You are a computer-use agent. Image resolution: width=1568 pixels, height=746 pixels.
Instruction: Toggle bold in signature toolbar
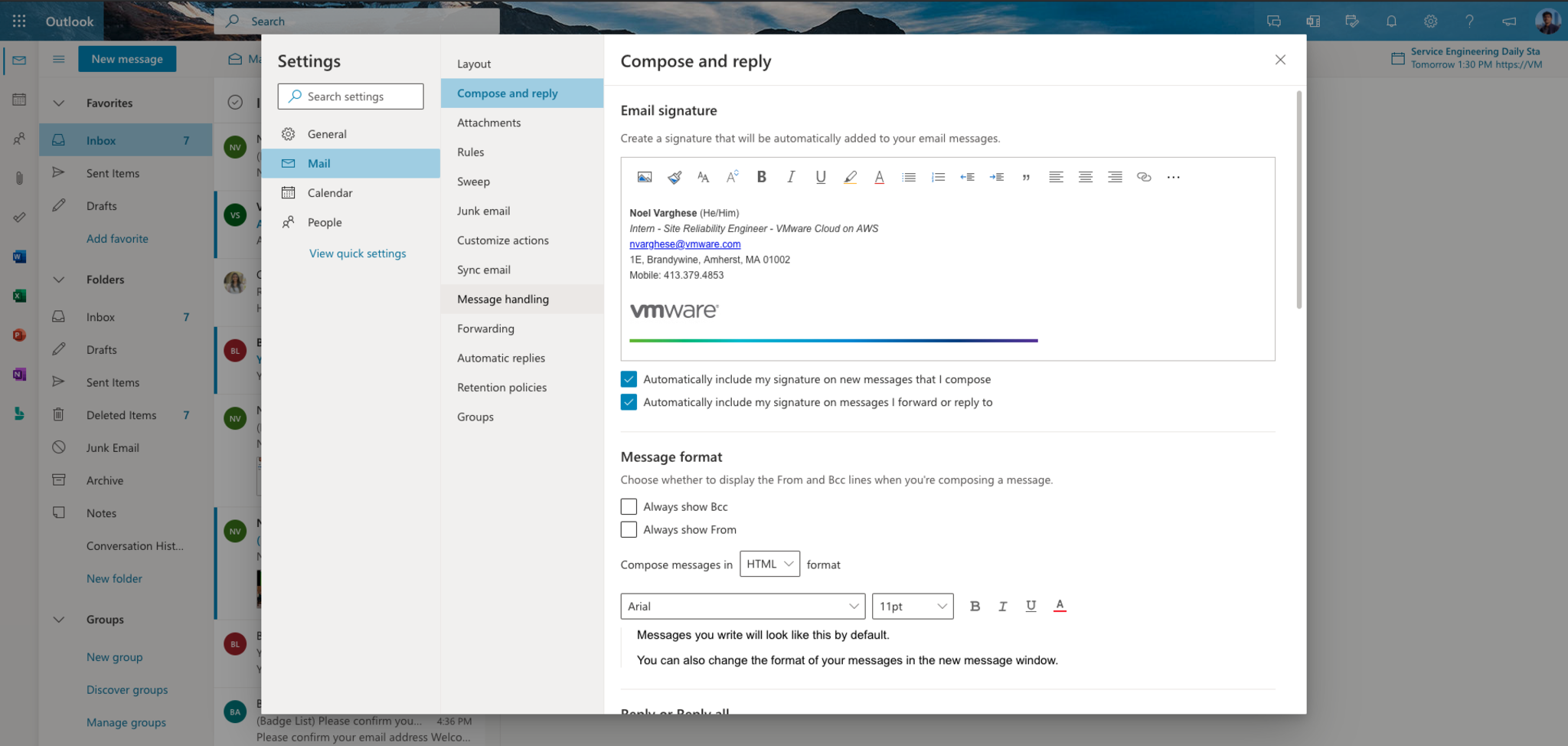pyautogui.click(x=761, y=177)
